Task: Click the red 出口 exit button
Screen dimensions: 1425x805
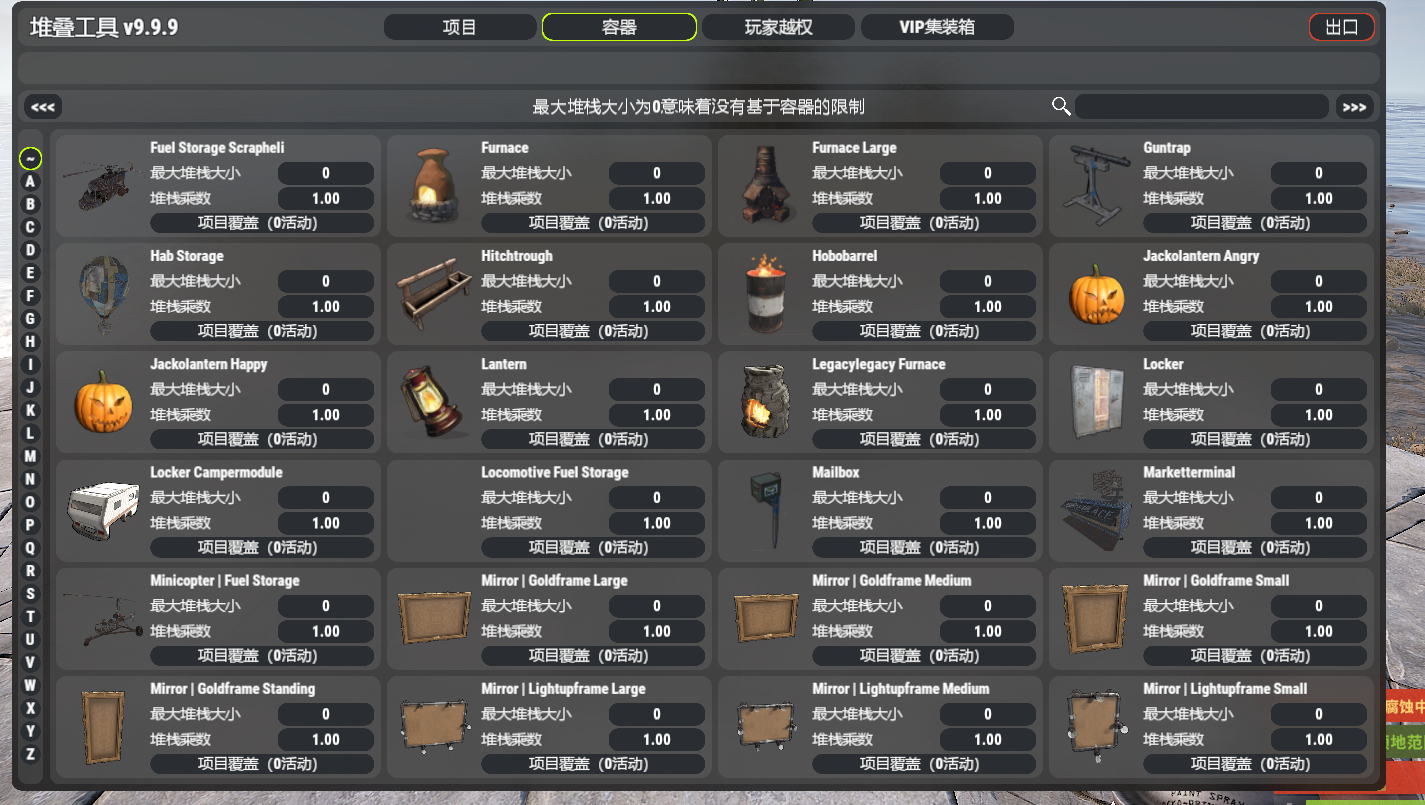Action: 1342,27
